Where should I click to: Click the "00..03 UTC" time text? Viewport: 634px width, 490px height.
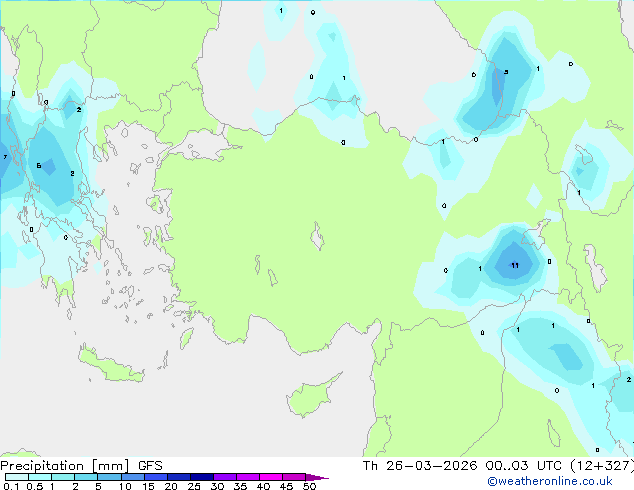523,466
